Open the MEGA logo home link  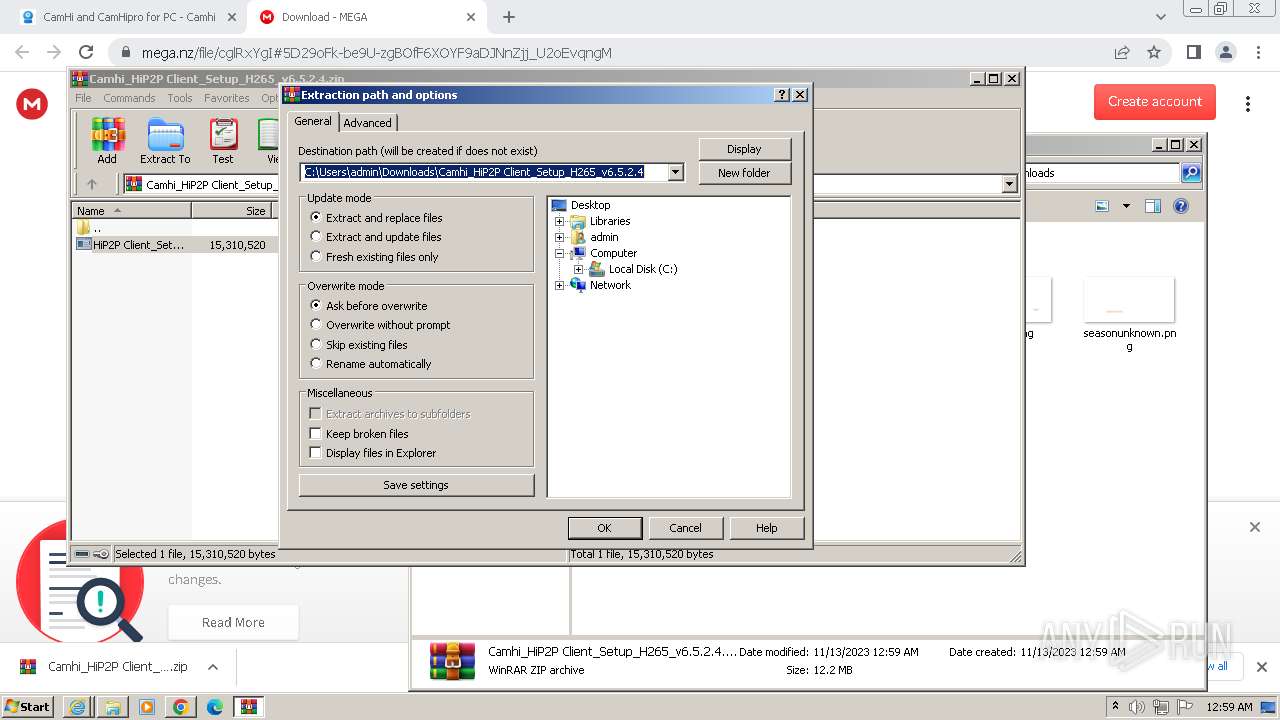tap(32, 103)
